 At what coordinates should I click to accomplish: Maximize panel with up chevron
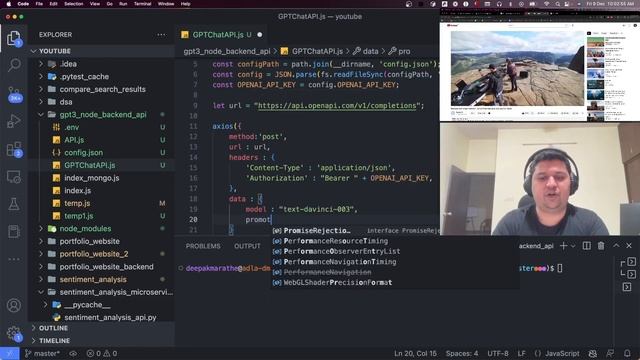(x=616, y=246)
